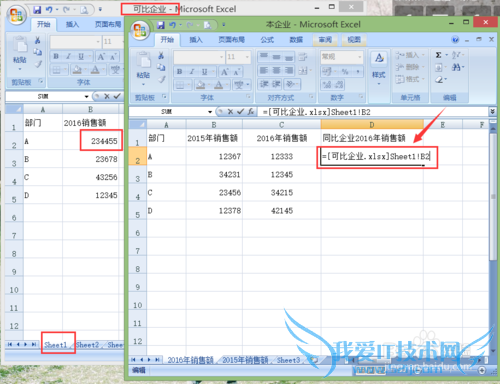Click 插入 button in cells group

click(x=410, y=55)
